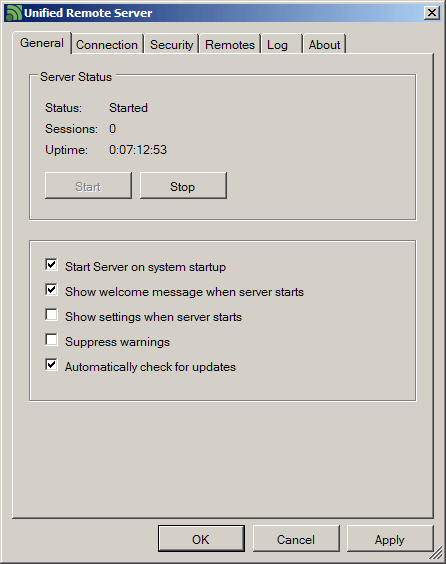Click the Sessions count 0
This screenshot has height=564, width=446.
pyautogui.click(x=113, y=129)
